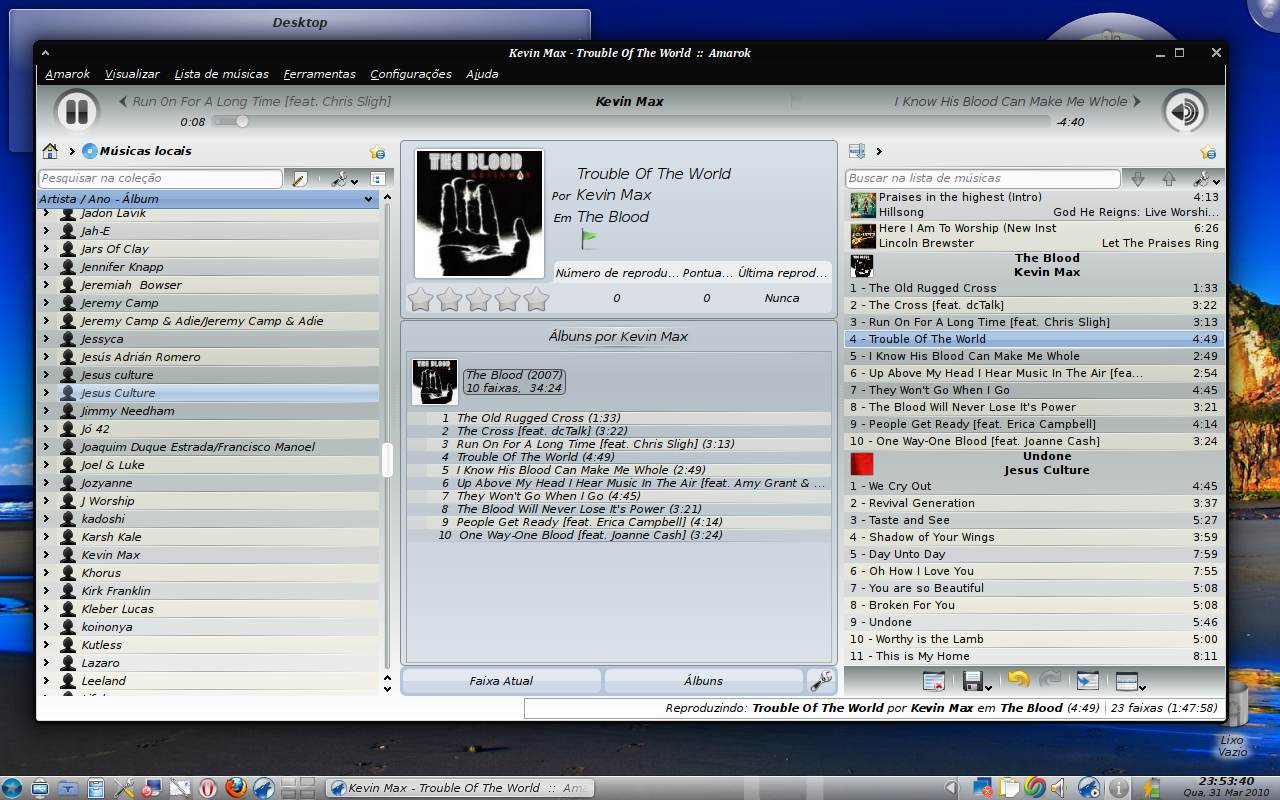The width and height of the screenshot is (1280, 800).
Task: Open Artista / Ano - Álbum sort combo
Action: (x=207, y=199)
